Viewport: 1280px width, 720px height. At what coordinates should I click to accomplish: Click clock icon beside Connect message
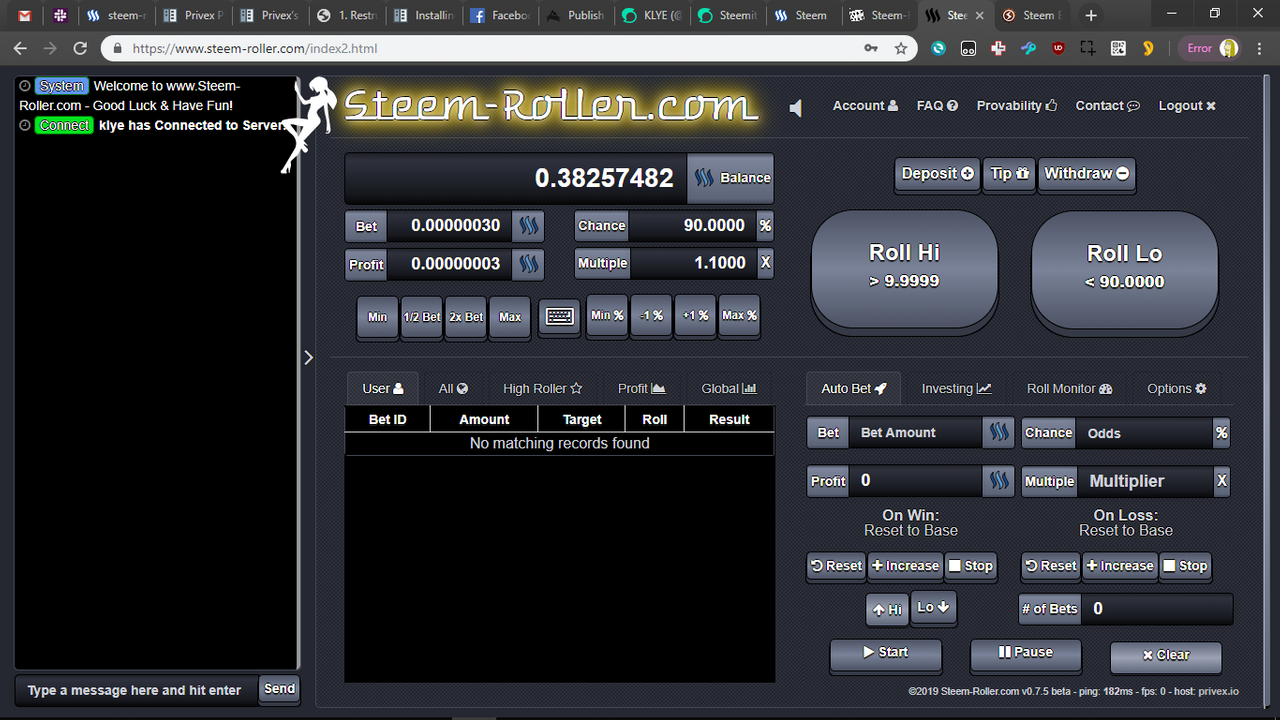(25, 125)
